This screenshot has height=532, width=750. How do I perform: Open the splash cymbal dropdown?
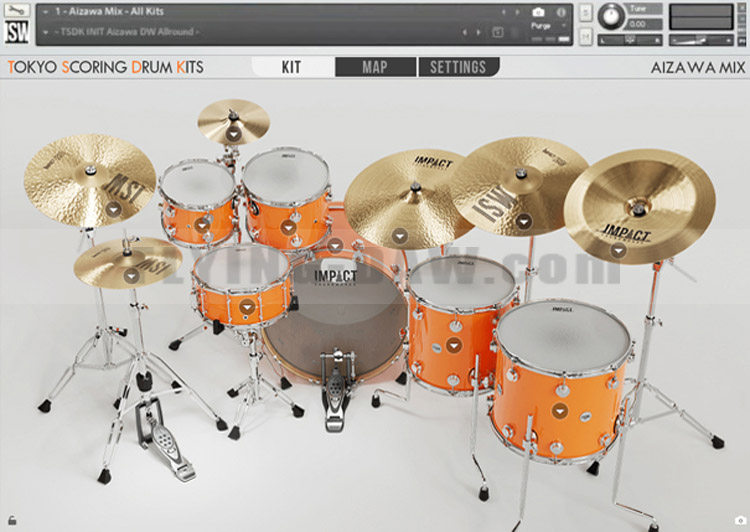pyautogui.click(x=233, y=134)
